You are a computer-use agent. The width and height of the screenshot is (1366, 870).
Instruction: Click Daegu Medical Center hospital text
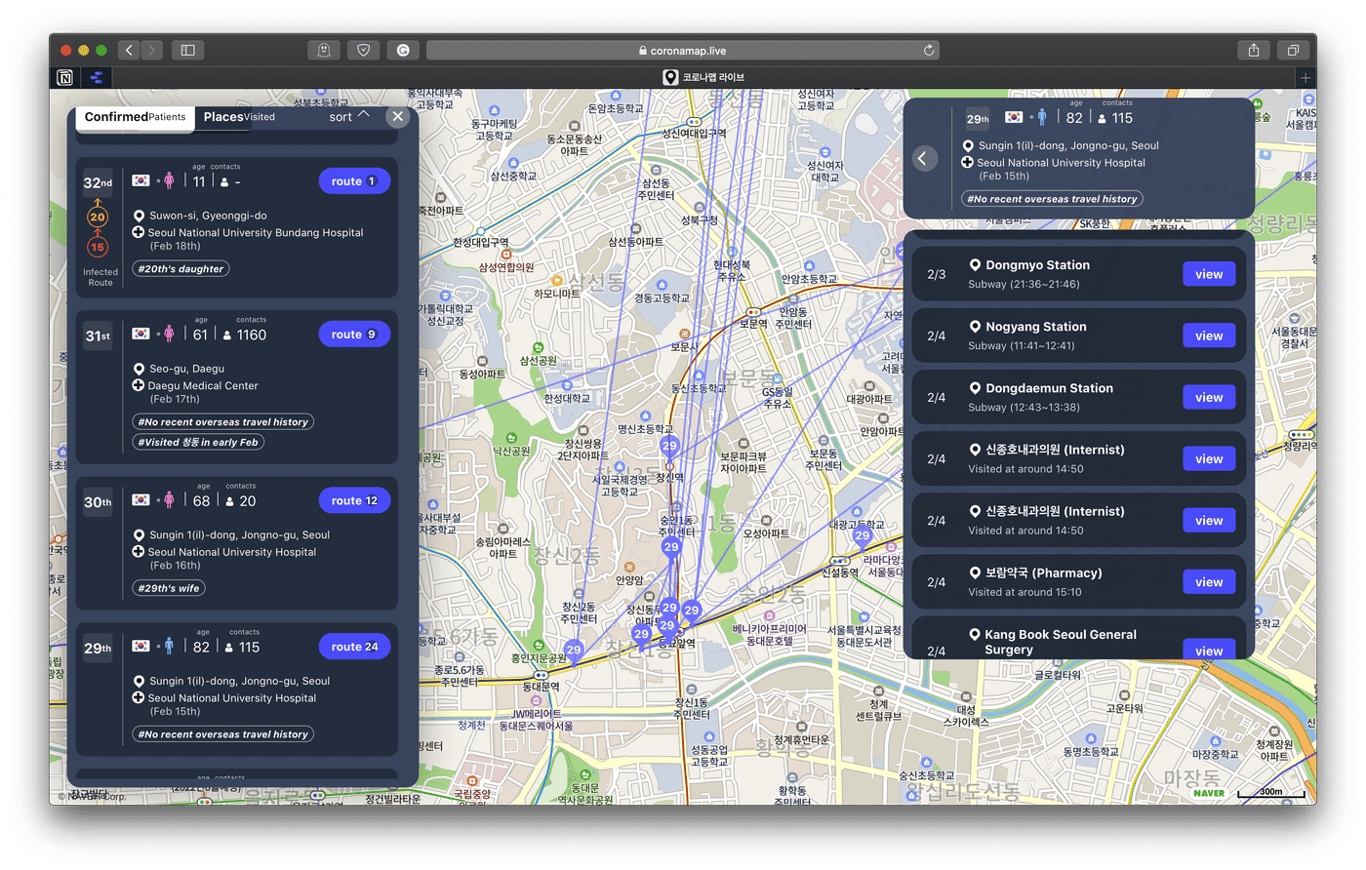203,385
